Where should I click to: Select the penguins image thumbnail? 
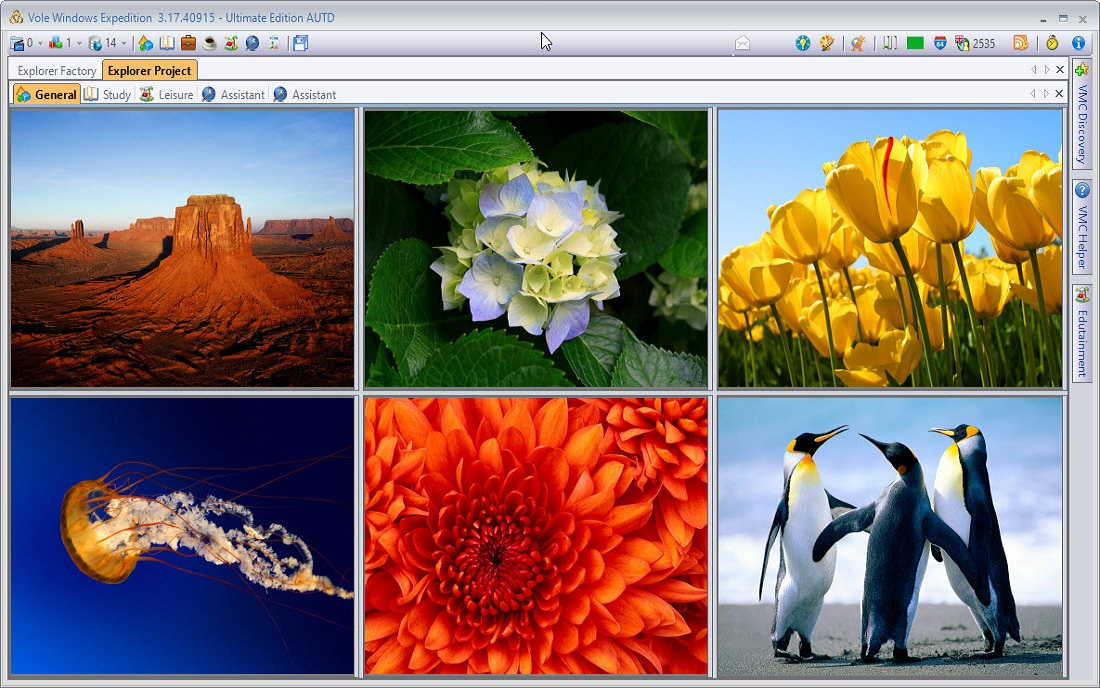pos(890,536)
